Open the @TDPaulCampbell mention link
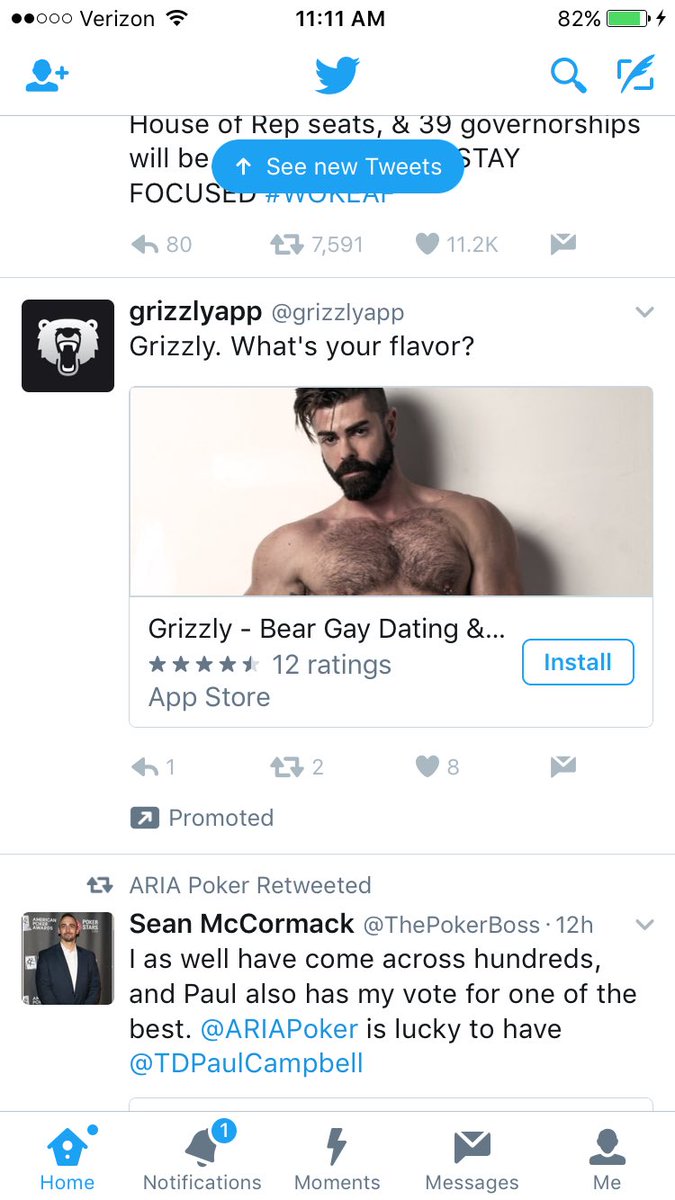Image resolution: width=675 pixels, height=1200 pixels. point(246,1063)
